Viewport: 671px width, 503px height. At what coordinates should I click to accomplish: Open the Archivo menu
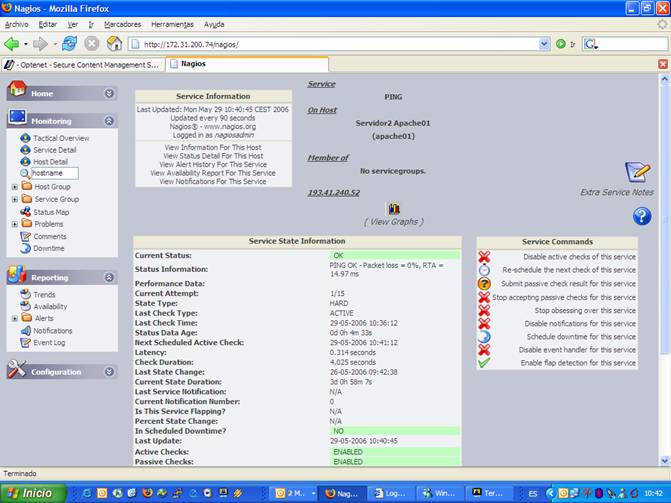pos(17,24)
